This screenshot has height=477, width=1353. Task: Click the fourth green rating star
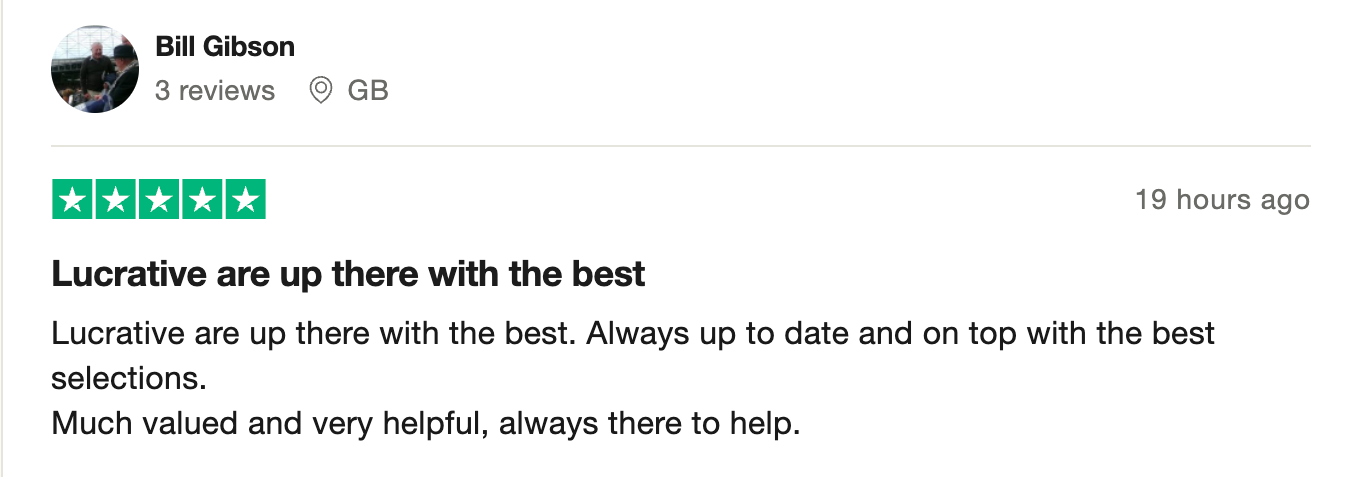click(x=201, y=200)
